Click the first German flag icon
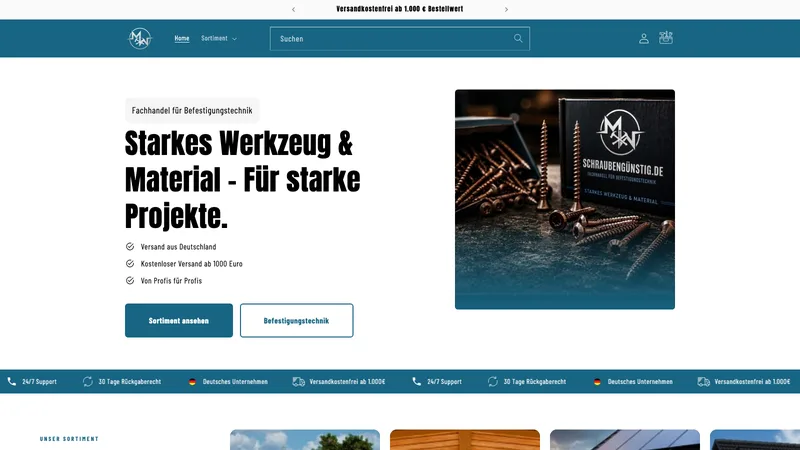 192,382
